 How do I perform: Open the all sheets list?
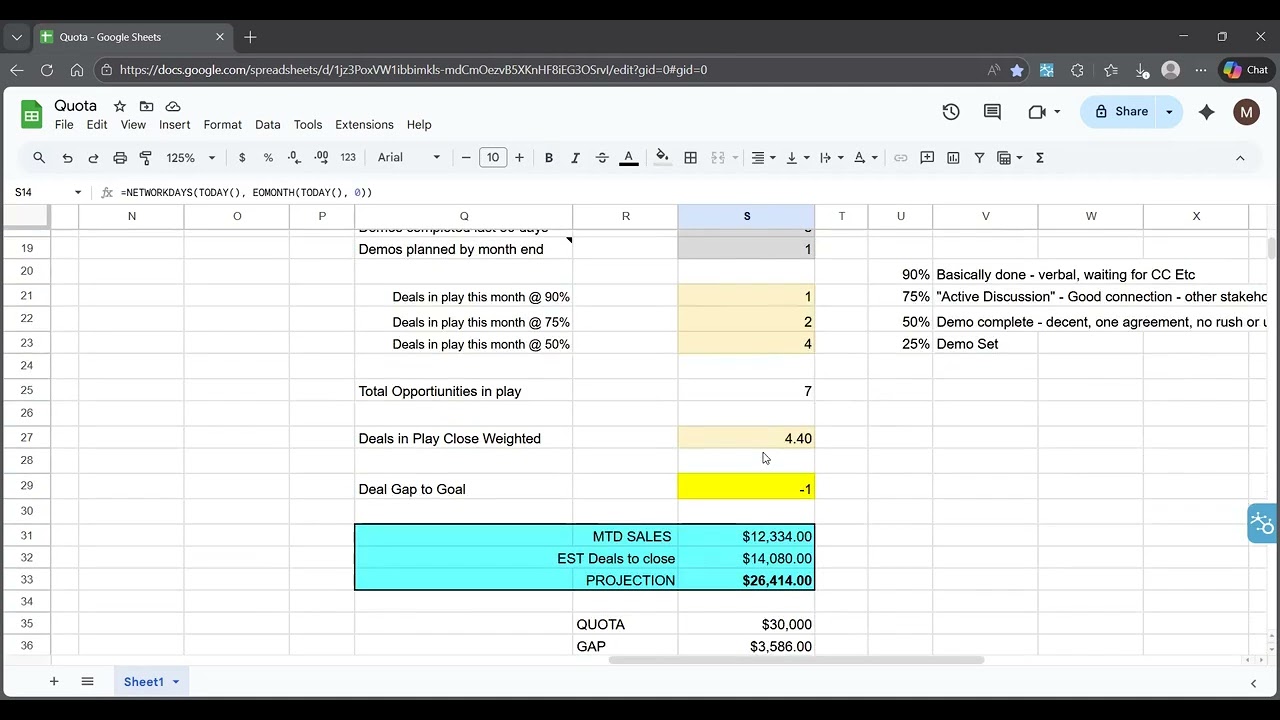[87, 682]
